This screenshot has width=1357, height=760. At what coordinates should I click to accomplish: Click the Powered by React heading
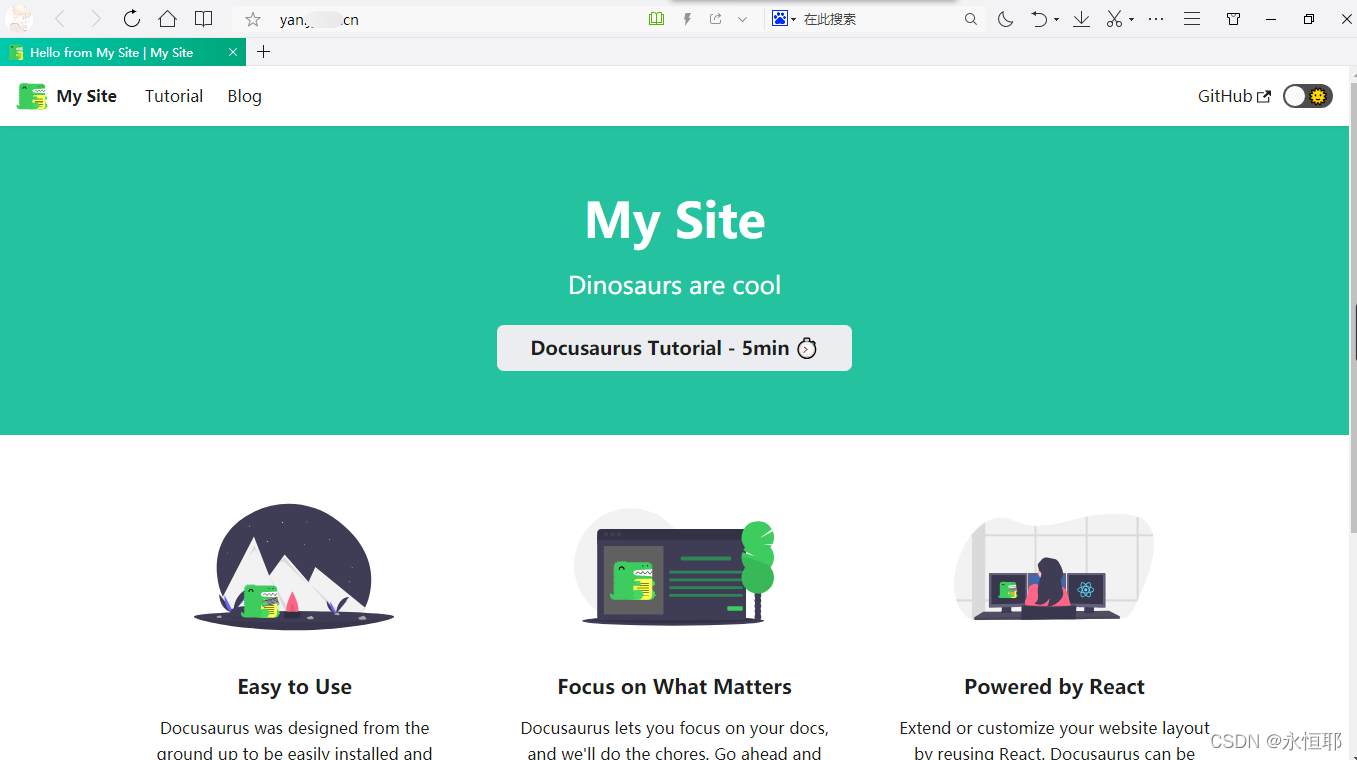click(1055, 687)
